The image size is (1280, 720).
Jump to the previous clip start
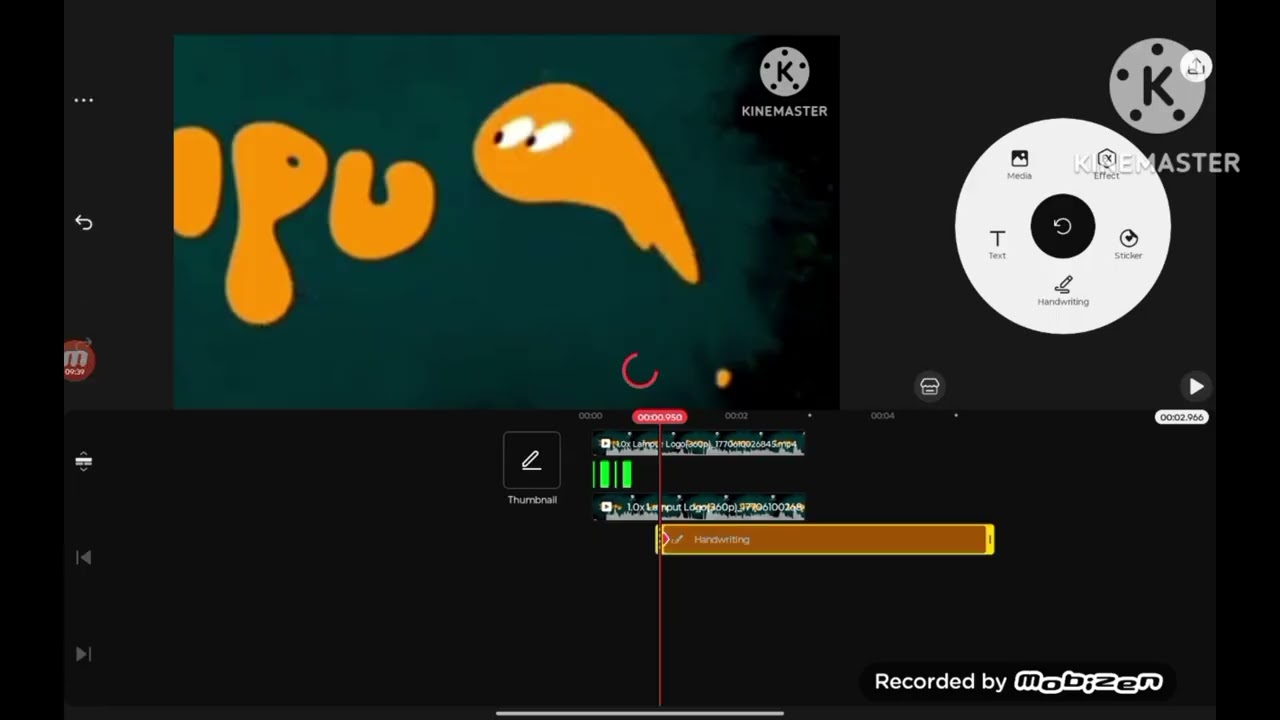[84, 557]
